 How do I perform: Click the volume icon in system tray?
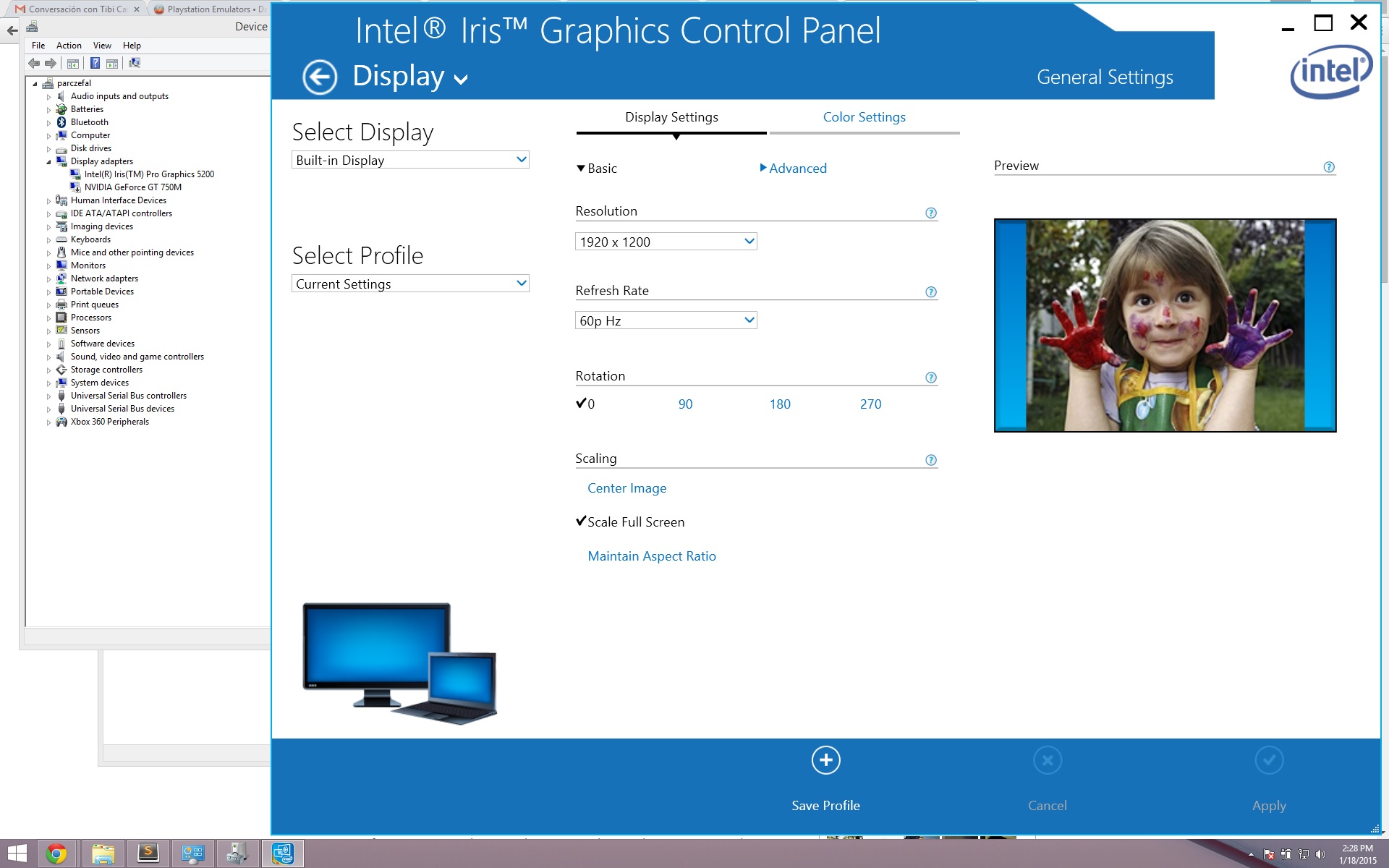click(x=1320, y=854)
